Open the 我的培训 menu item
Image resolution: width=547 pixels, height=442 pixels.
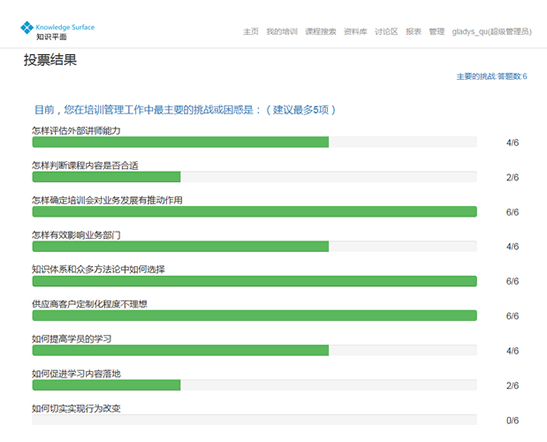click(282, 32)
